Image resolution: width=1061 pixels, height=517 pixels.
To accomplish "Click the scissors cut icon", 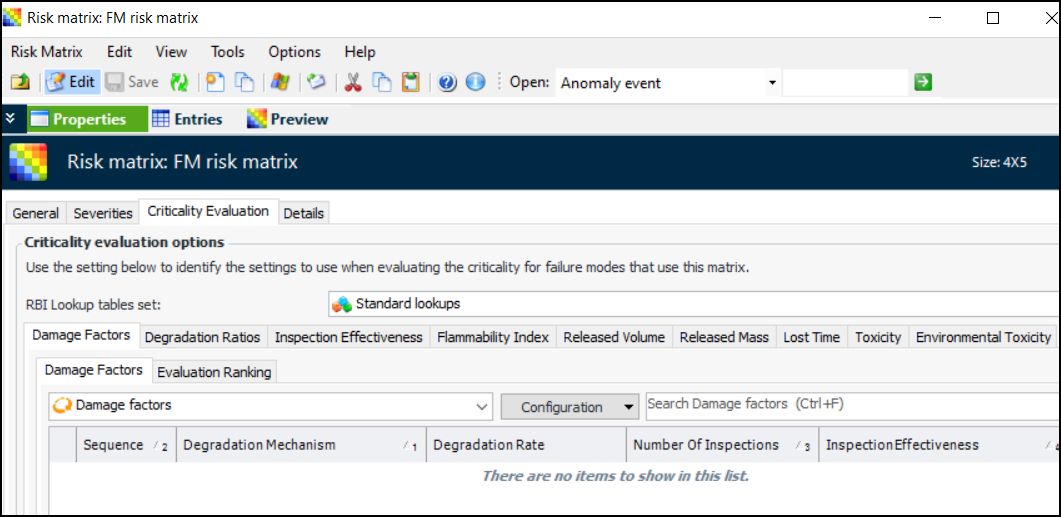I will point(352,83).
